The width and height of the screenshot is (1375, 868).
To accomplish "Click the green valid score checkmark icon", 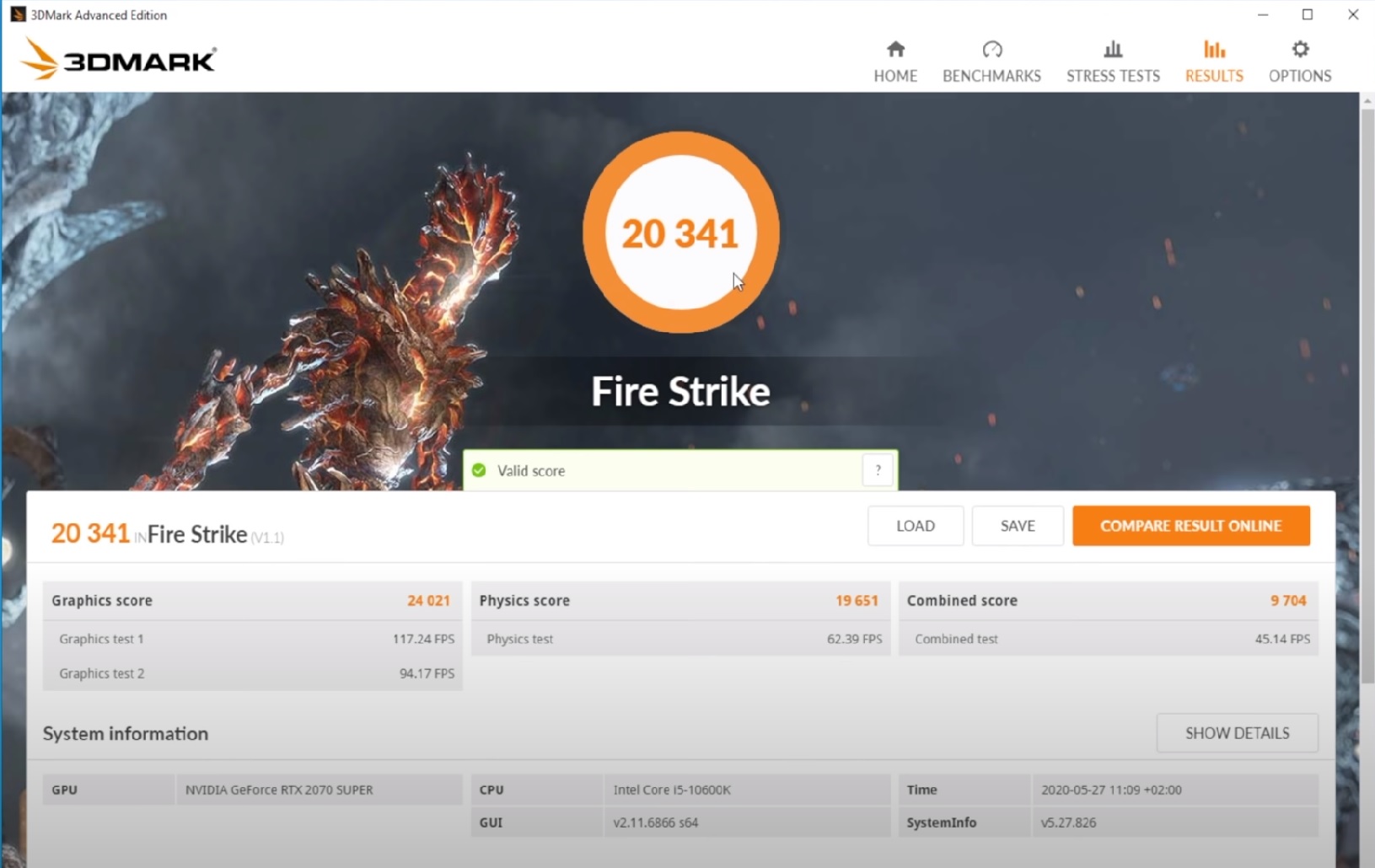I will [479, 470].
